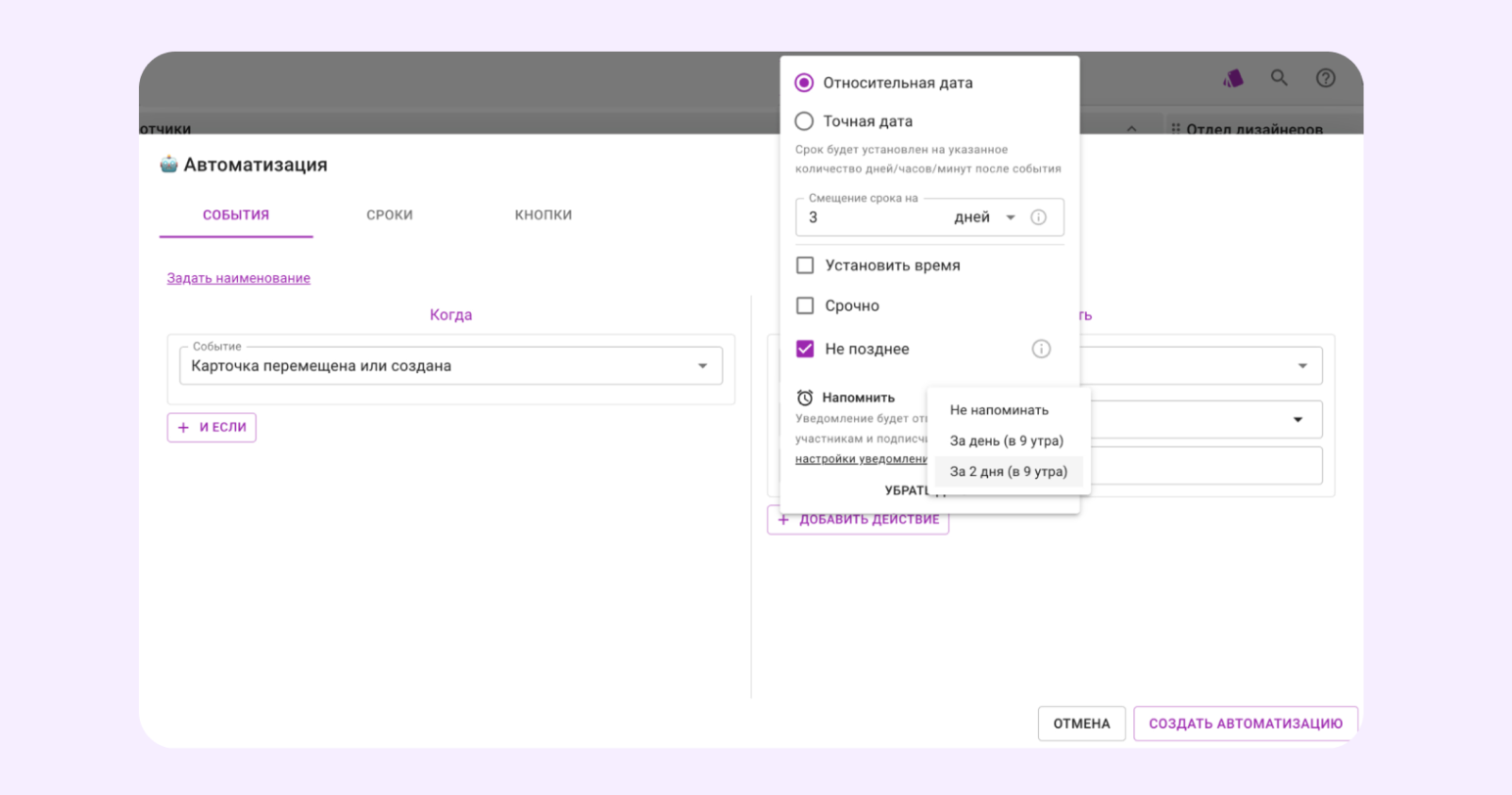Open the дней unit dropdown
Screen dimensions: 1512x795
tap(984, 217)
